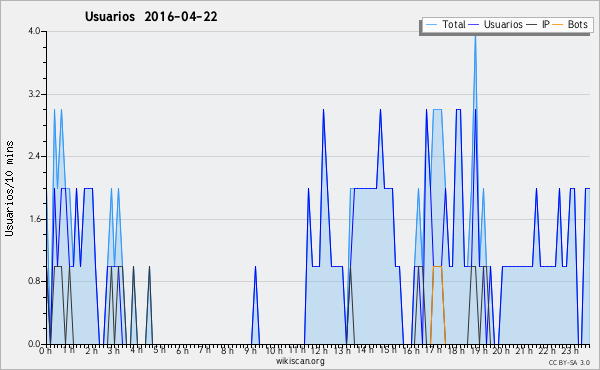Click the '0 h' x-axis label

point(45,351)
